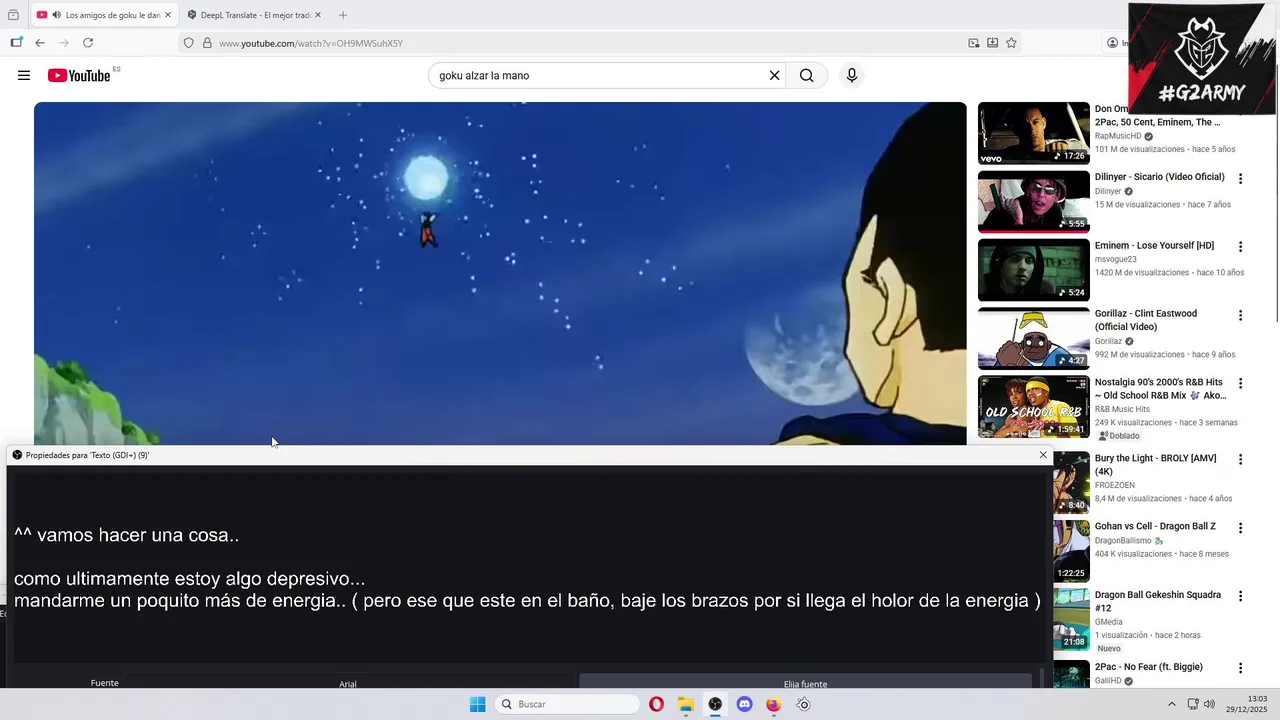Image resolution: width=1280 pixels, height=720 pixels.
Task: Open more options for Clint Eastwood video
Action: click(x=1240, y=315)
